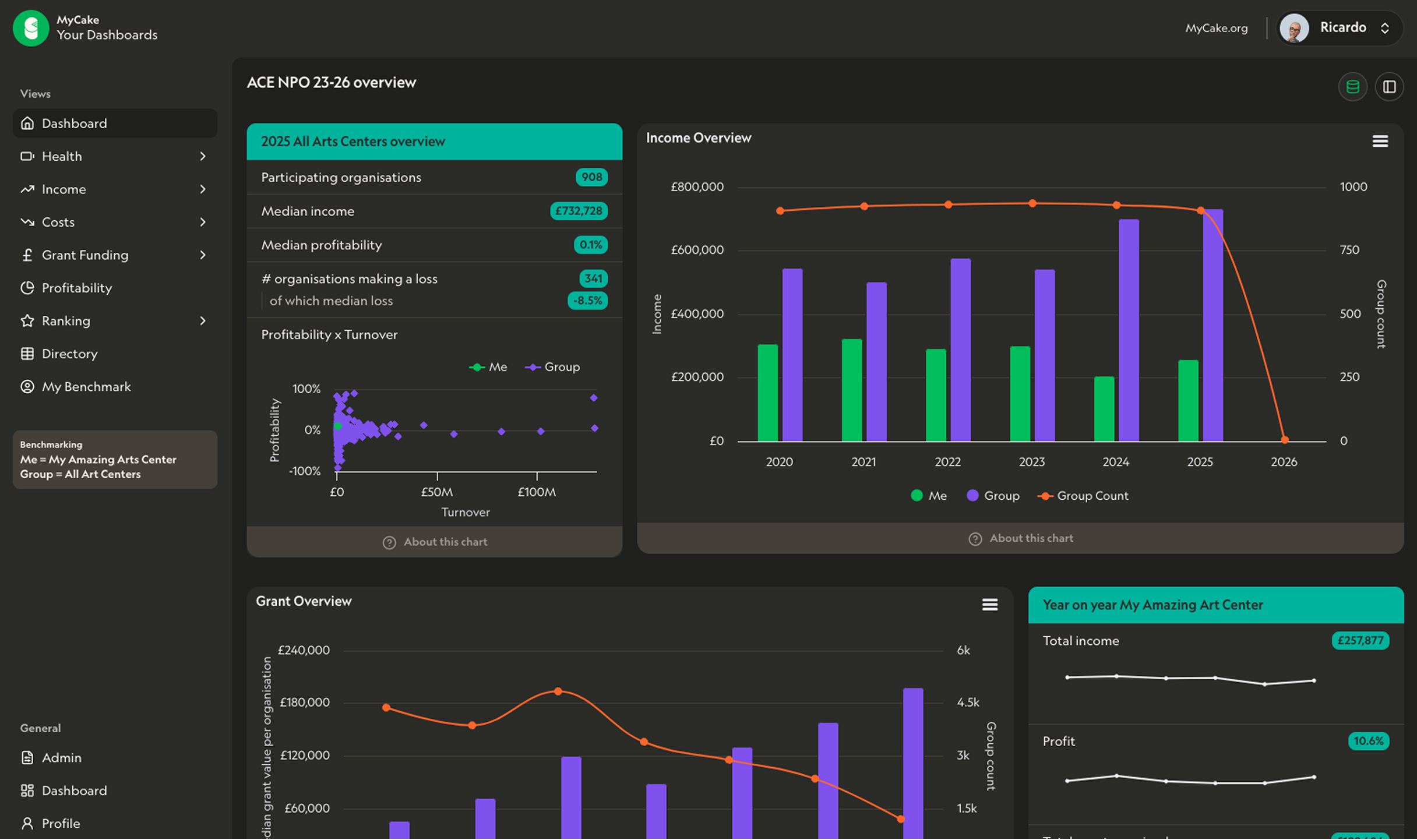The height and width of the screenshot is (840, 1417).
Task: Click the Ranking star icon
Action: pos(27,320)
